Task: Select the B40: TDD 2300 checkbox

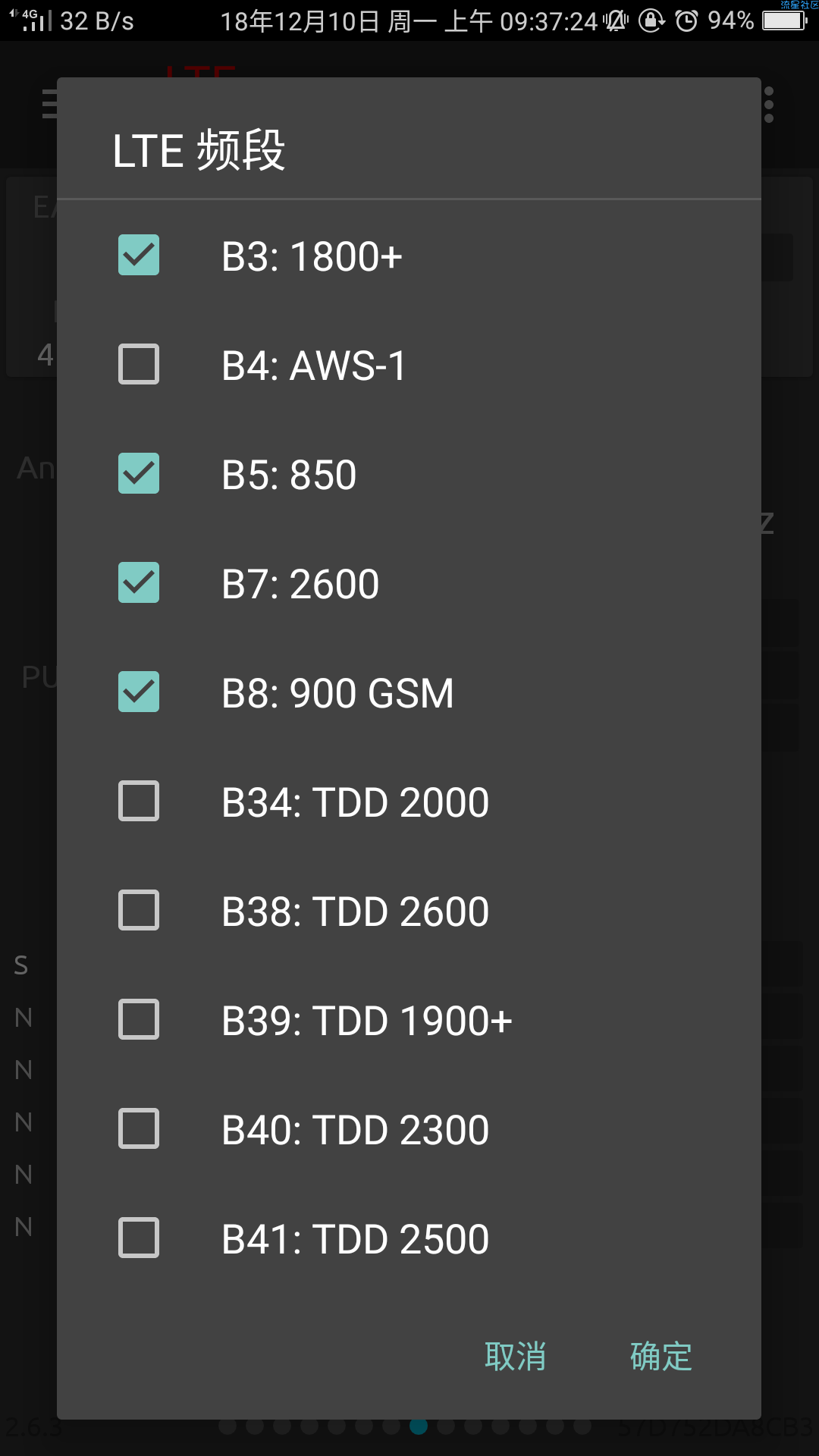Action: click(139, 1128)
